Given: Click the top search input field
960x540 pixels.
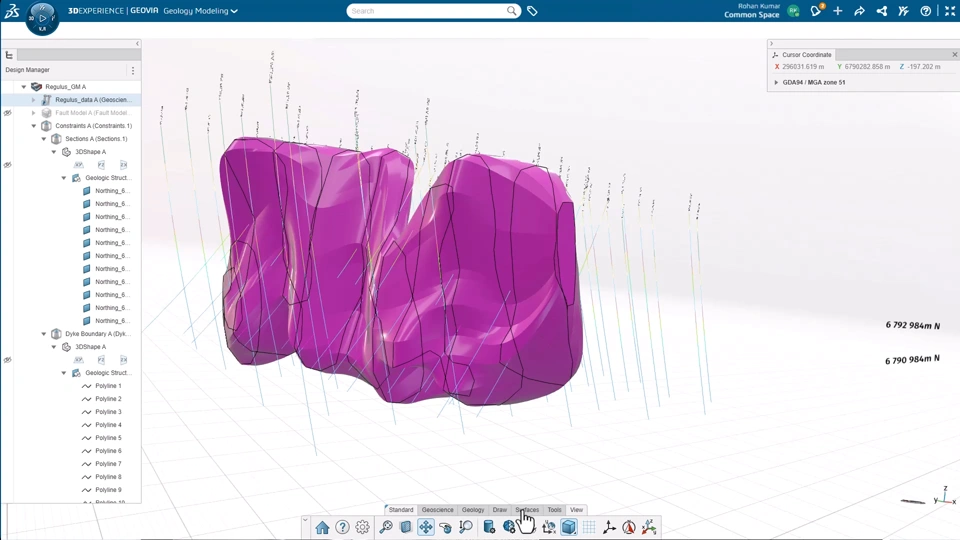Looking at the screenshot, I should (429, 11).
